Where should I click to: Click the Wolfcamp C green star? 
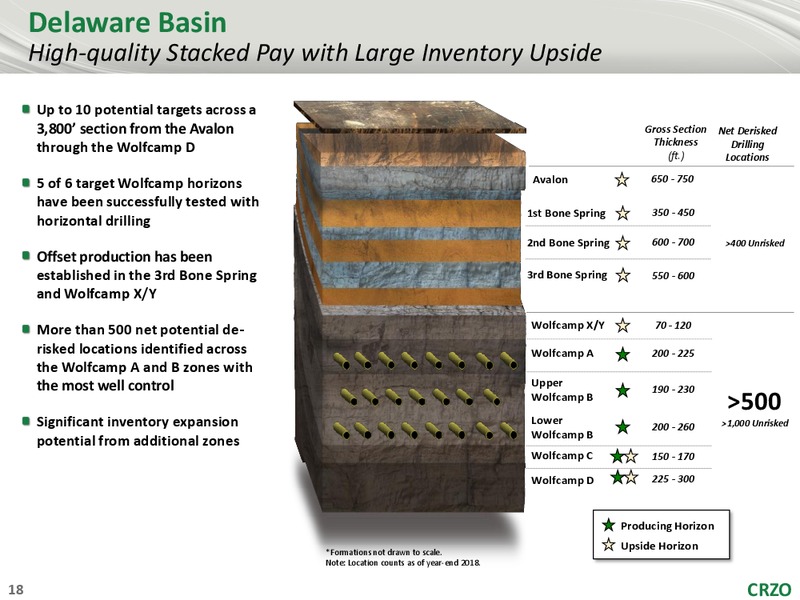click(617, 456)
